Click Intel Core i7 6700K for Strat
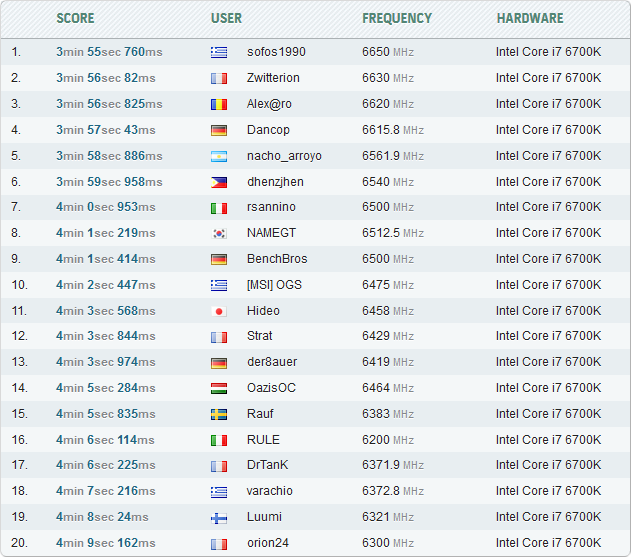The image size is (631, 557). (548, 336)
